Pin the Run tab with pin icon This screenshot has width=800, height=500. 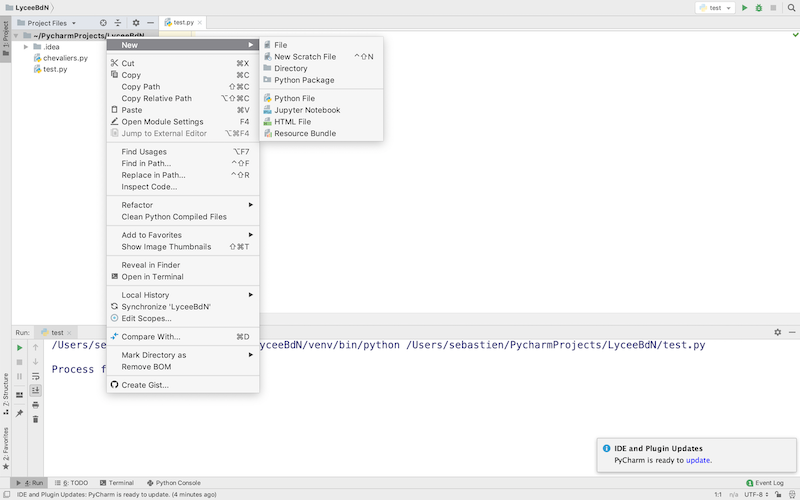[x=19, y=413]
